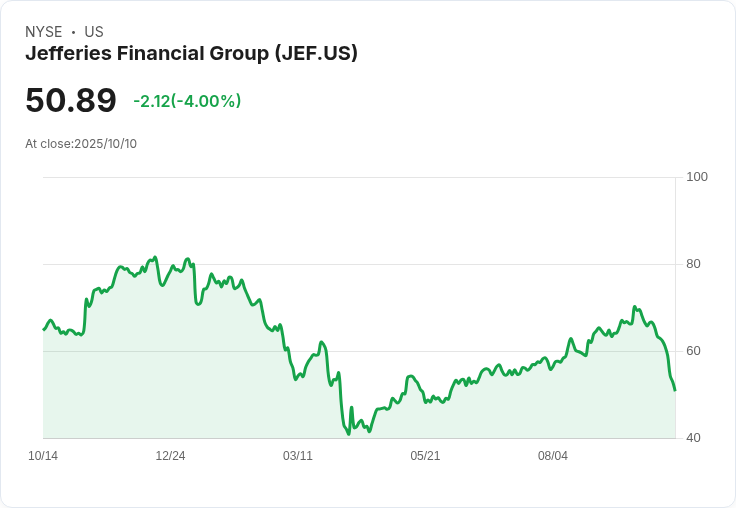
Task: Select the 10/14 date on x-axis
Action: (43, 456)
